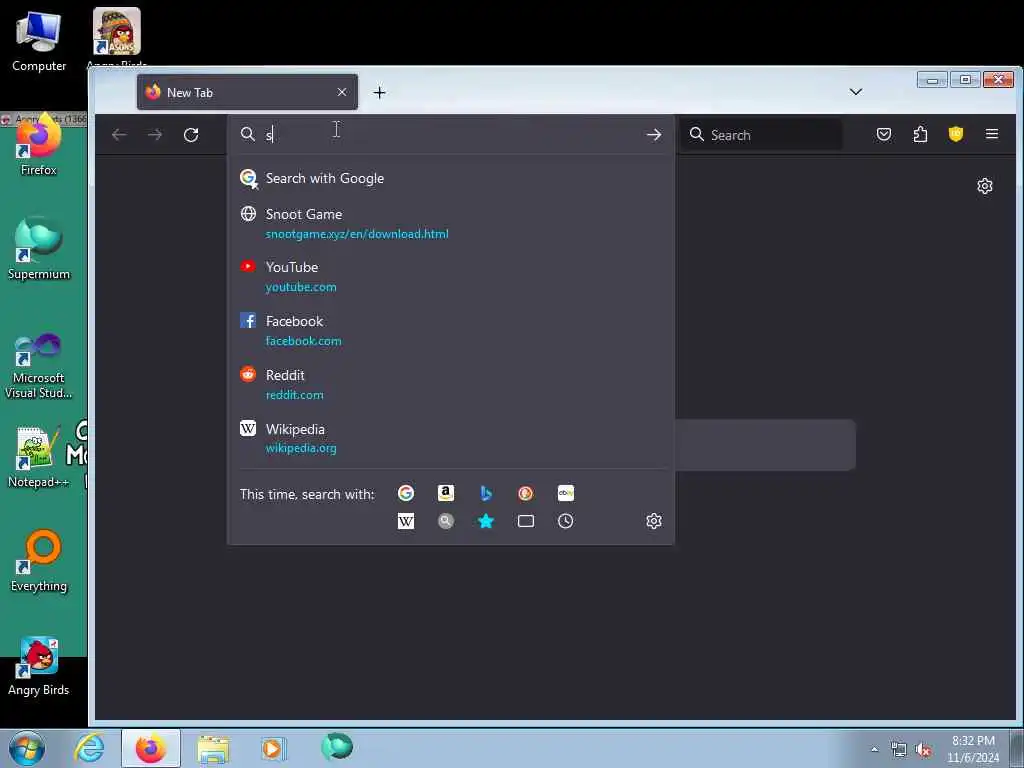
Task: Focus the separate Search box
Action: [x=761, y=135]
